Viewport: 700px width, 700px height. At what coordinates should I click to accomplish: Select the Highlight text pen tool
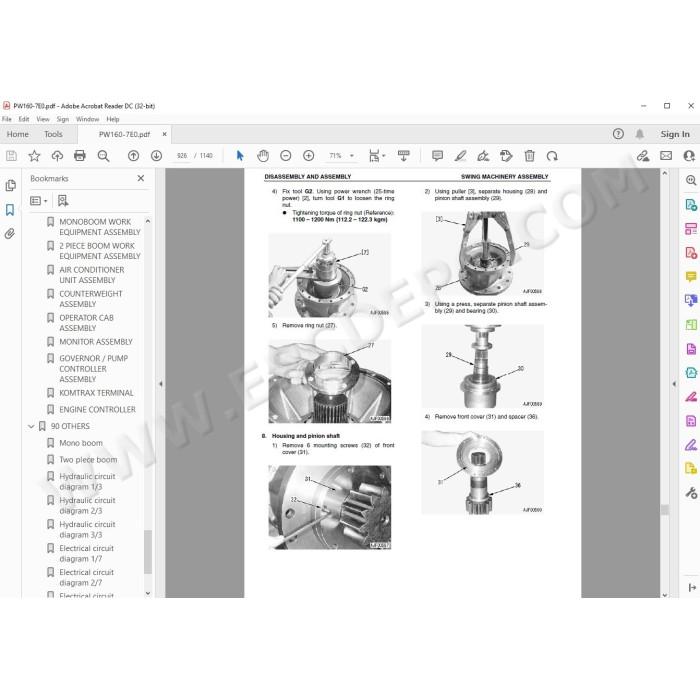pyautogui.click(x=460, y=156)
